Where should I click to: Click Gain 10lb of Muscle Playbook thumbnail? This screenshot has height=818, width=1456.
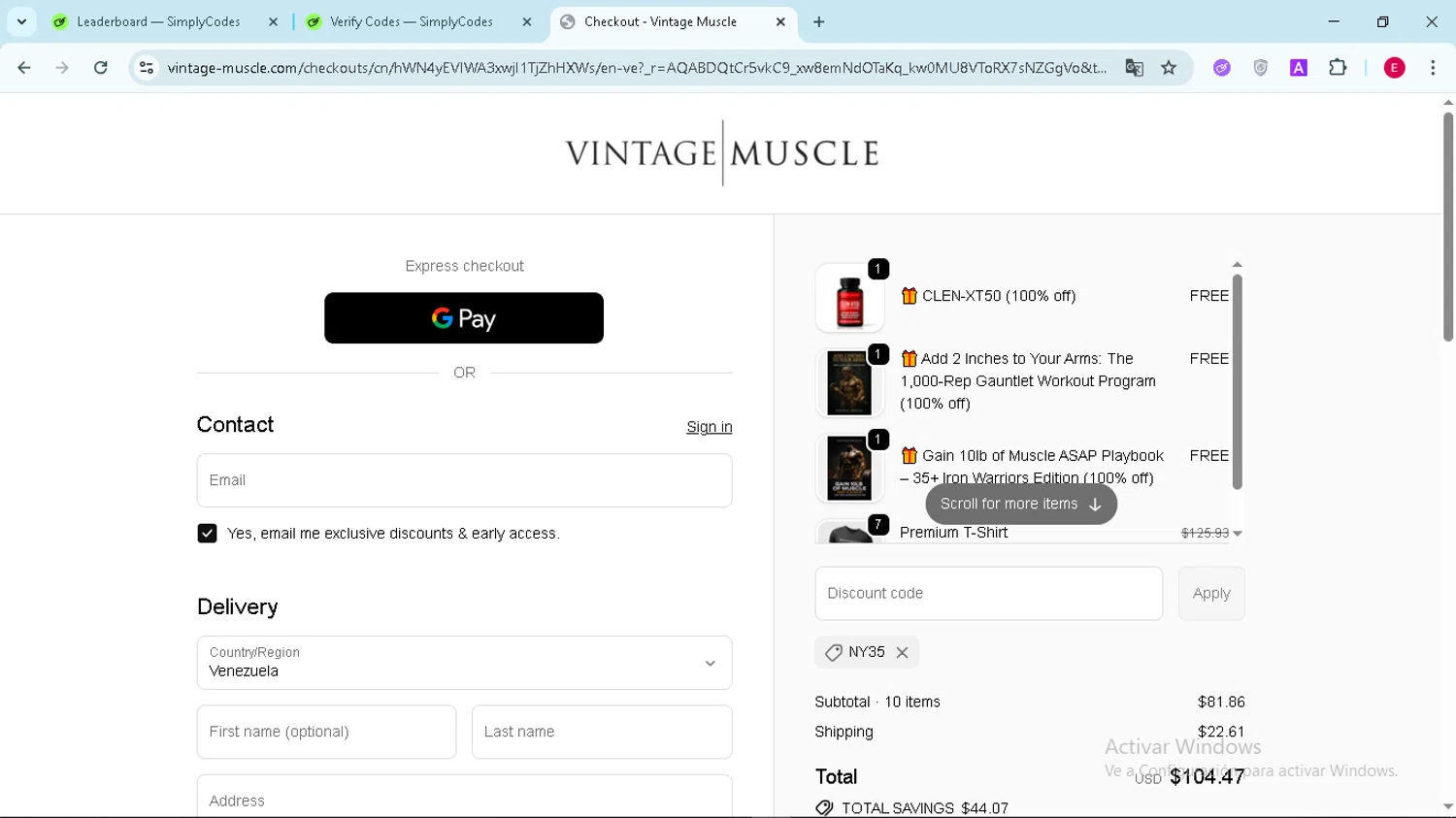pyautogui.click(x=850, y=469)
